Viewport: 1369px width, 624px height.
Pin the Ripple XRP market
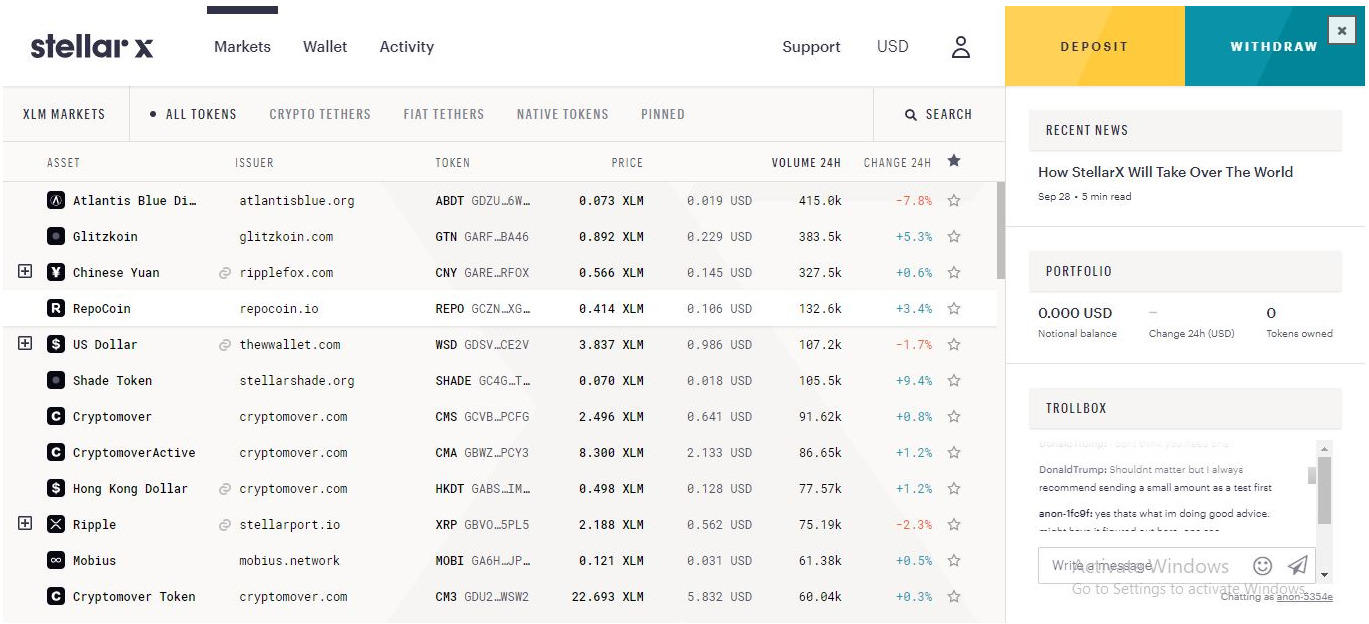click(954, 524)
